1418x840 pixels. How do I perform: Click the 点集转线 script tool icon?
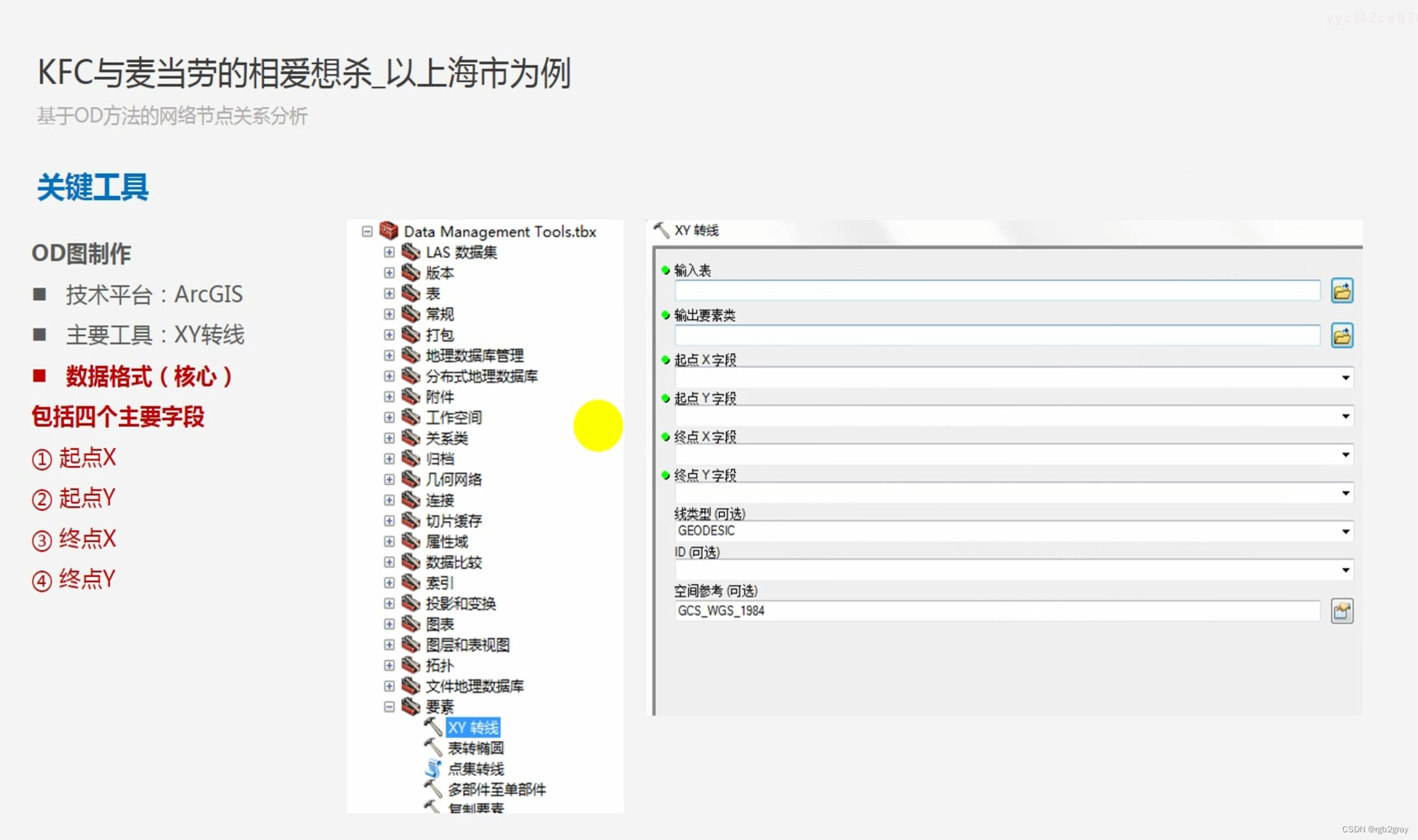434,768
